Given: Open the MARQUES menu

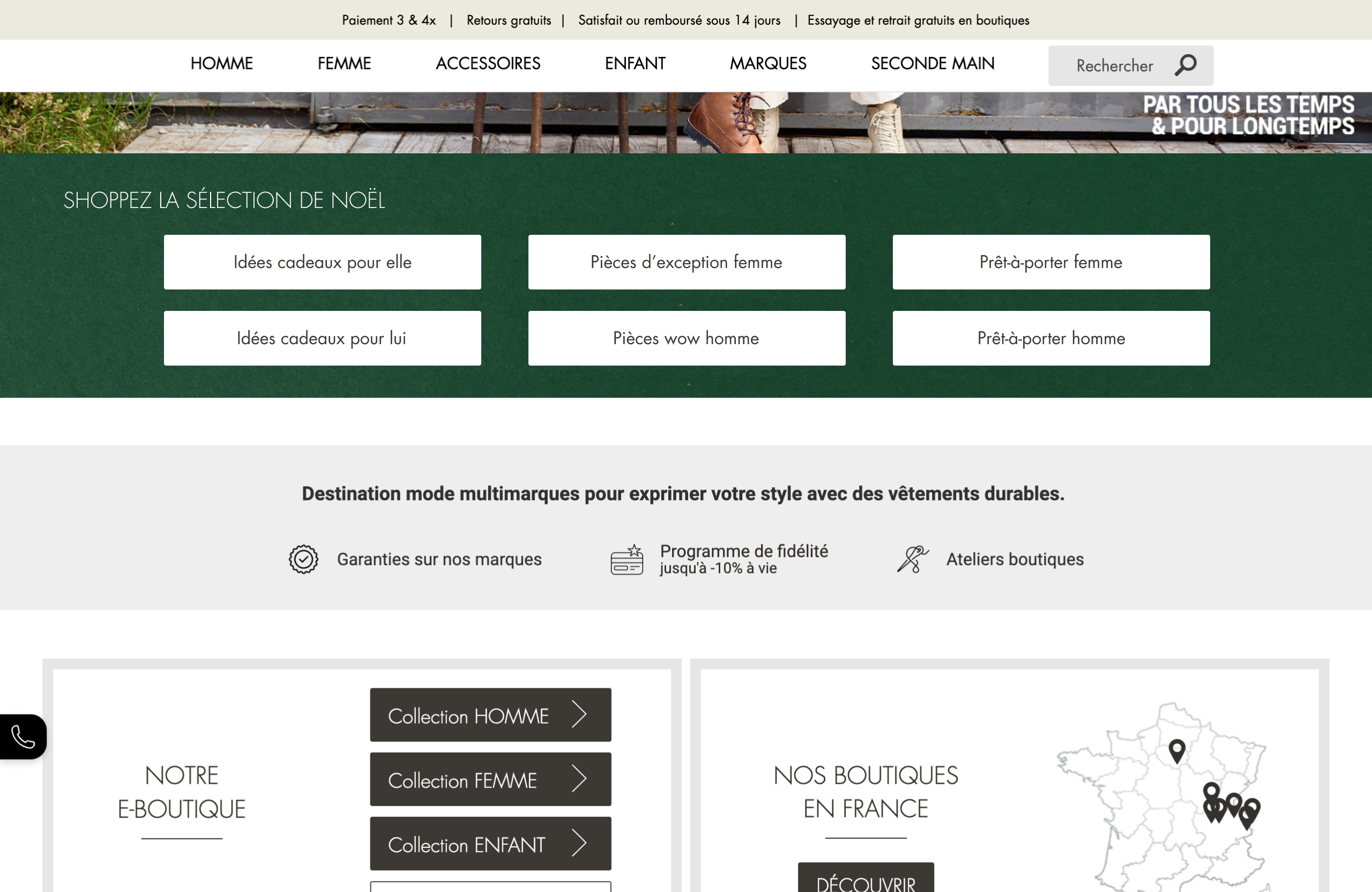Looking at the screenshot, I should pyautogui.click(x=768, y=63).
